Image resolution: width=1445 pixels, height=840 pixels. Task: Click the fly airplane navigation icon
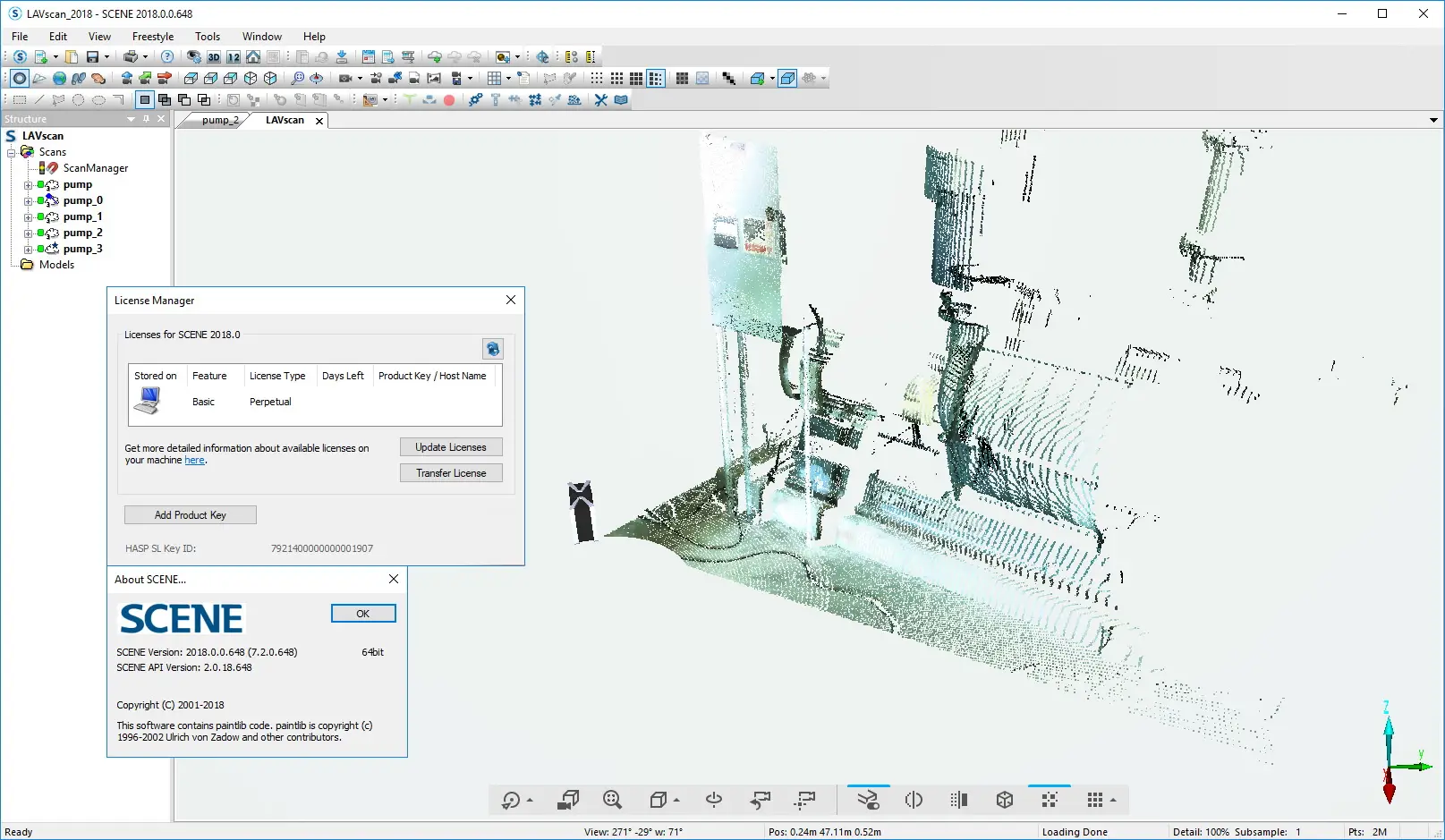(39, 79)
